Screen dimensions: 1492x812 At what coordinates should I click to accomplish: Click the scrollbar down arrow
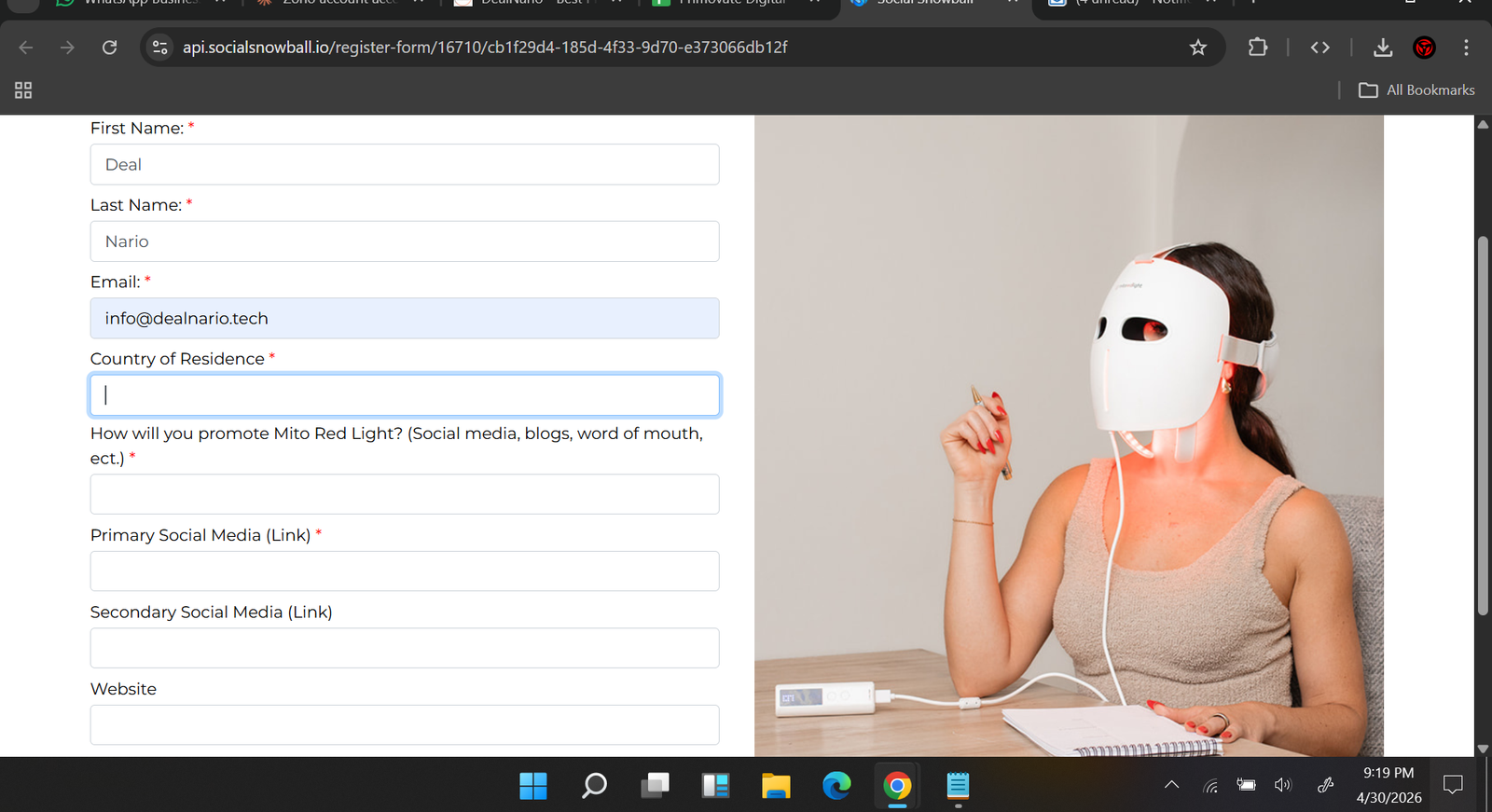pyautogui.click(x=1483, y=749)
